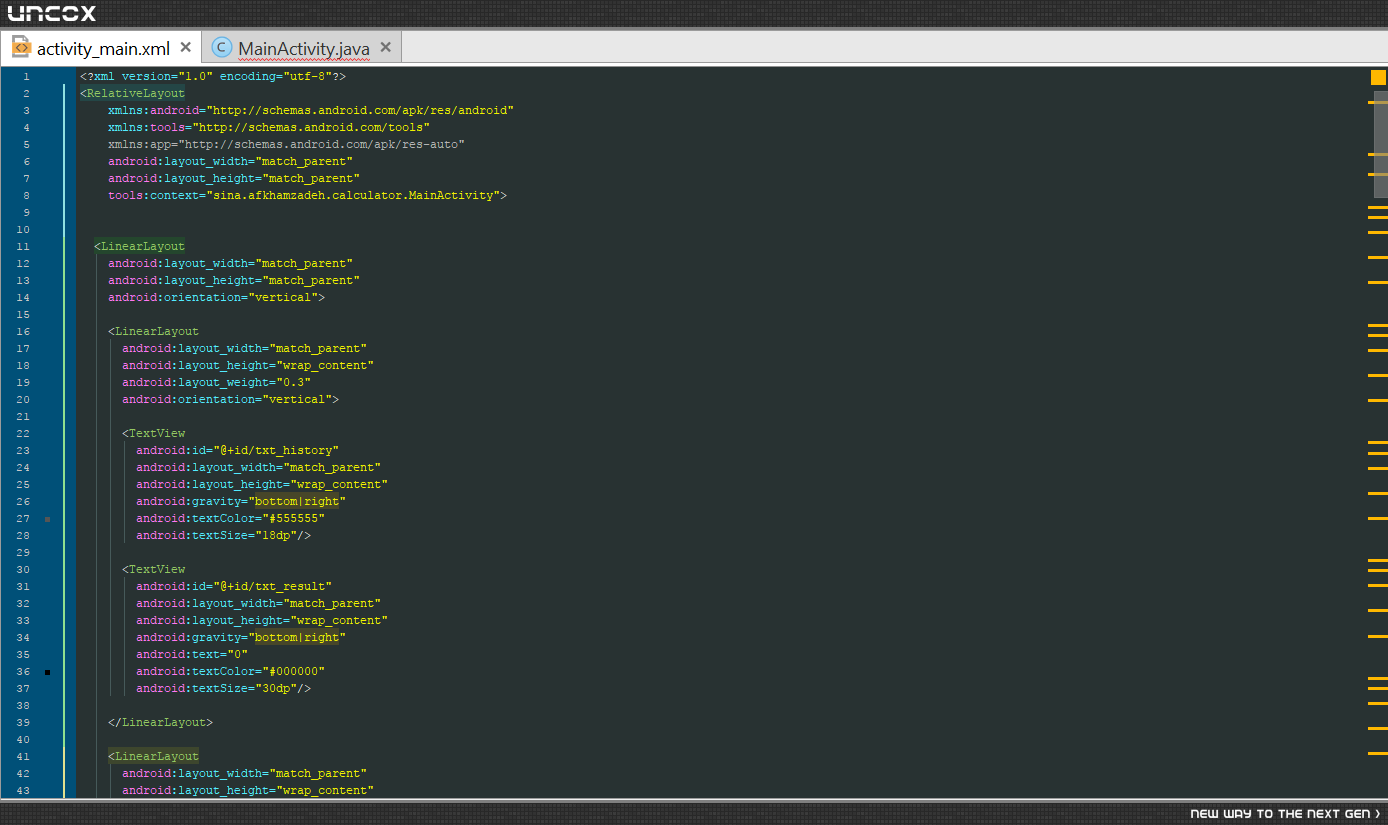The height and width of the screenshot is (825, 1388).
Task: Click the orange inspection indicator square
Action: click(x=1378, y=77)
